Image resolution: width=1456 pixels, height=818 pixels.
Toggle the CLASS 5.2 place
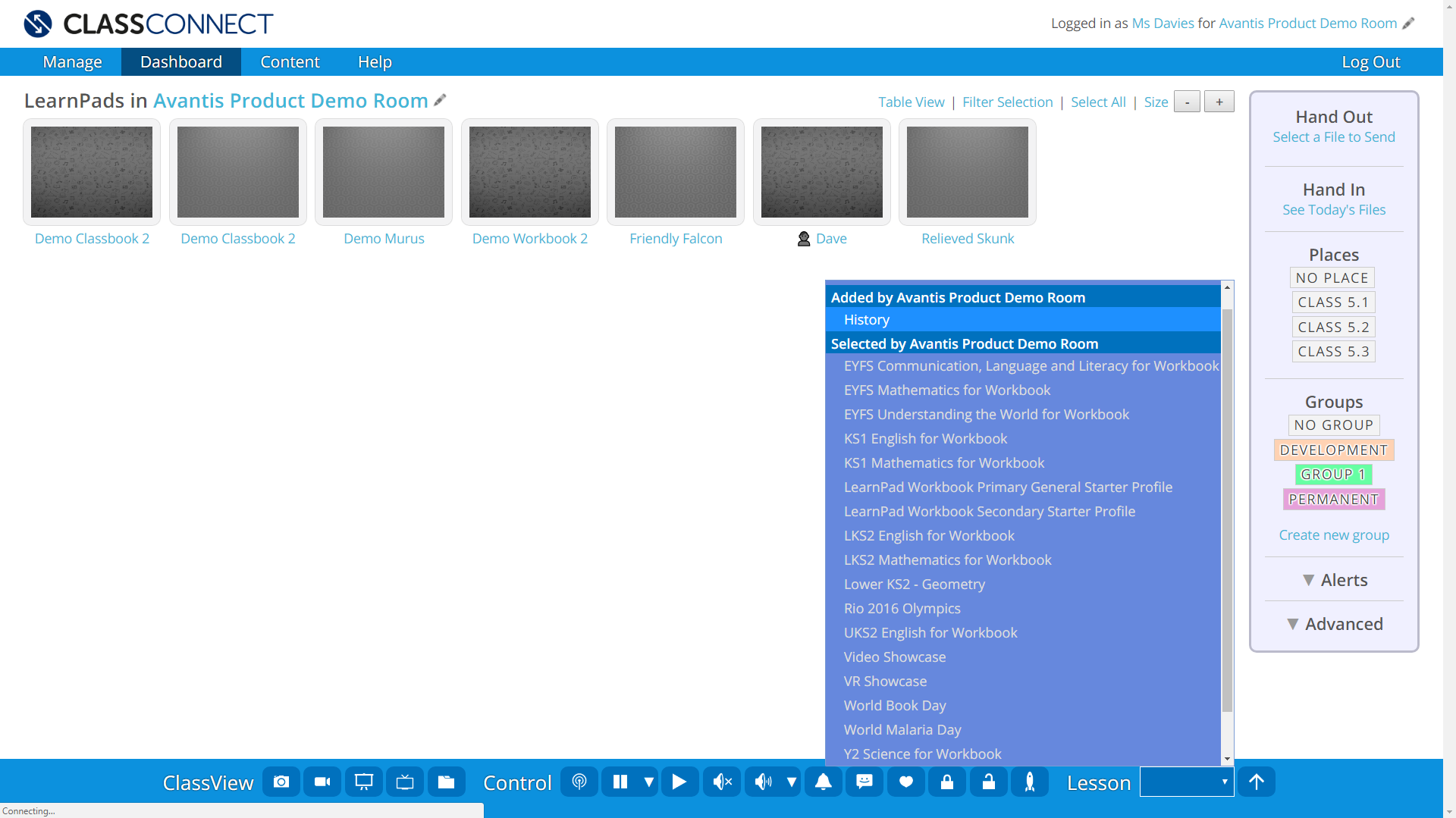click(x=1333, y=328)
